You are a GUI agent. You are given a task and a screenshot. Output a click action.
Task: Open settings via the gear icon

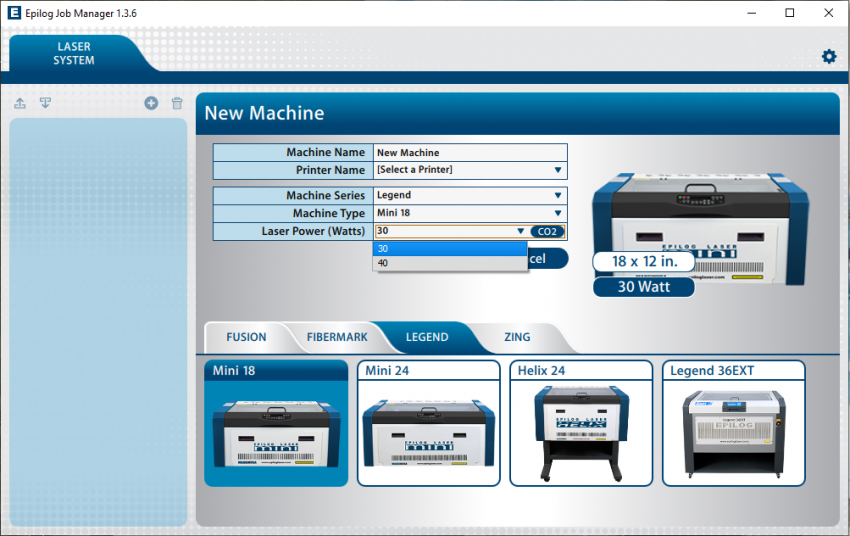(x=828, y=57)
